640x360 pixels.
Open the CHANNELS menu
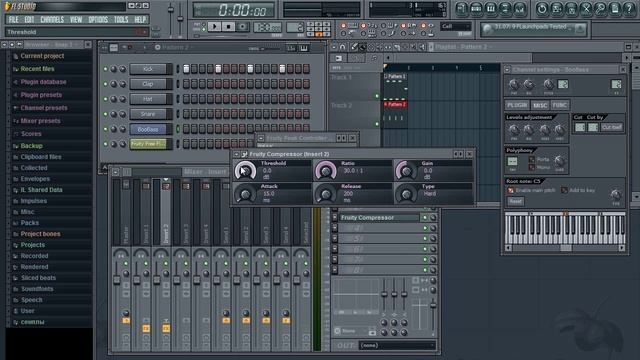52,20
